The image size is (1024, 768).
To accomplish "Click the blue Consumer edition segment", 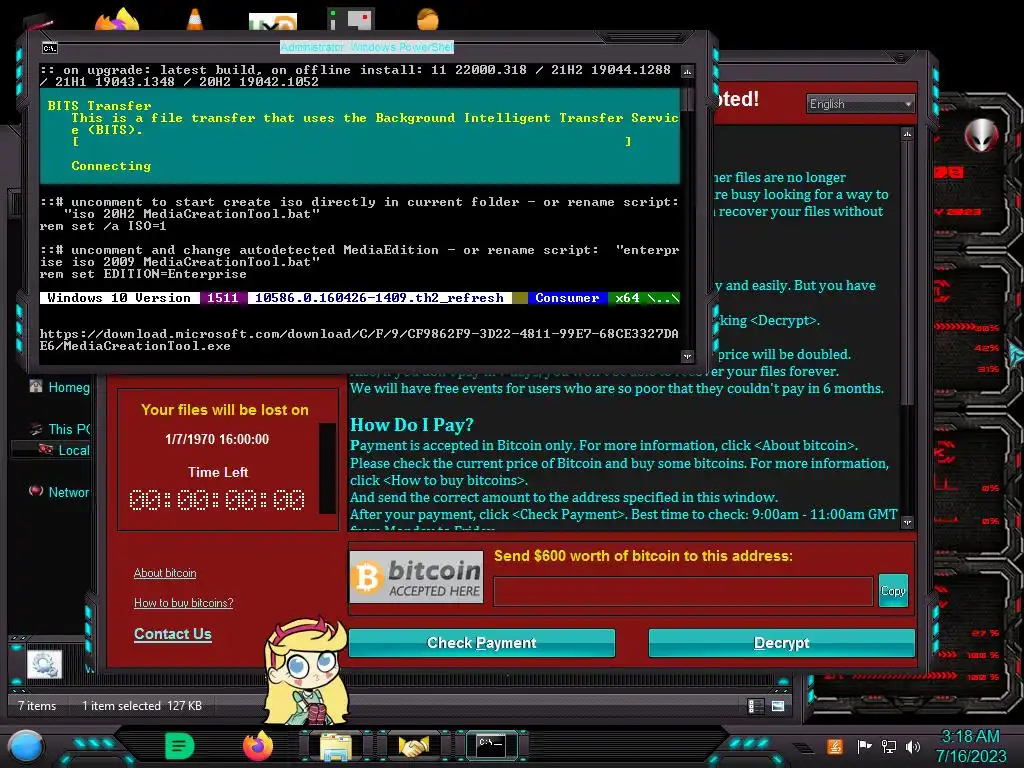I will [x=568, y=298].
